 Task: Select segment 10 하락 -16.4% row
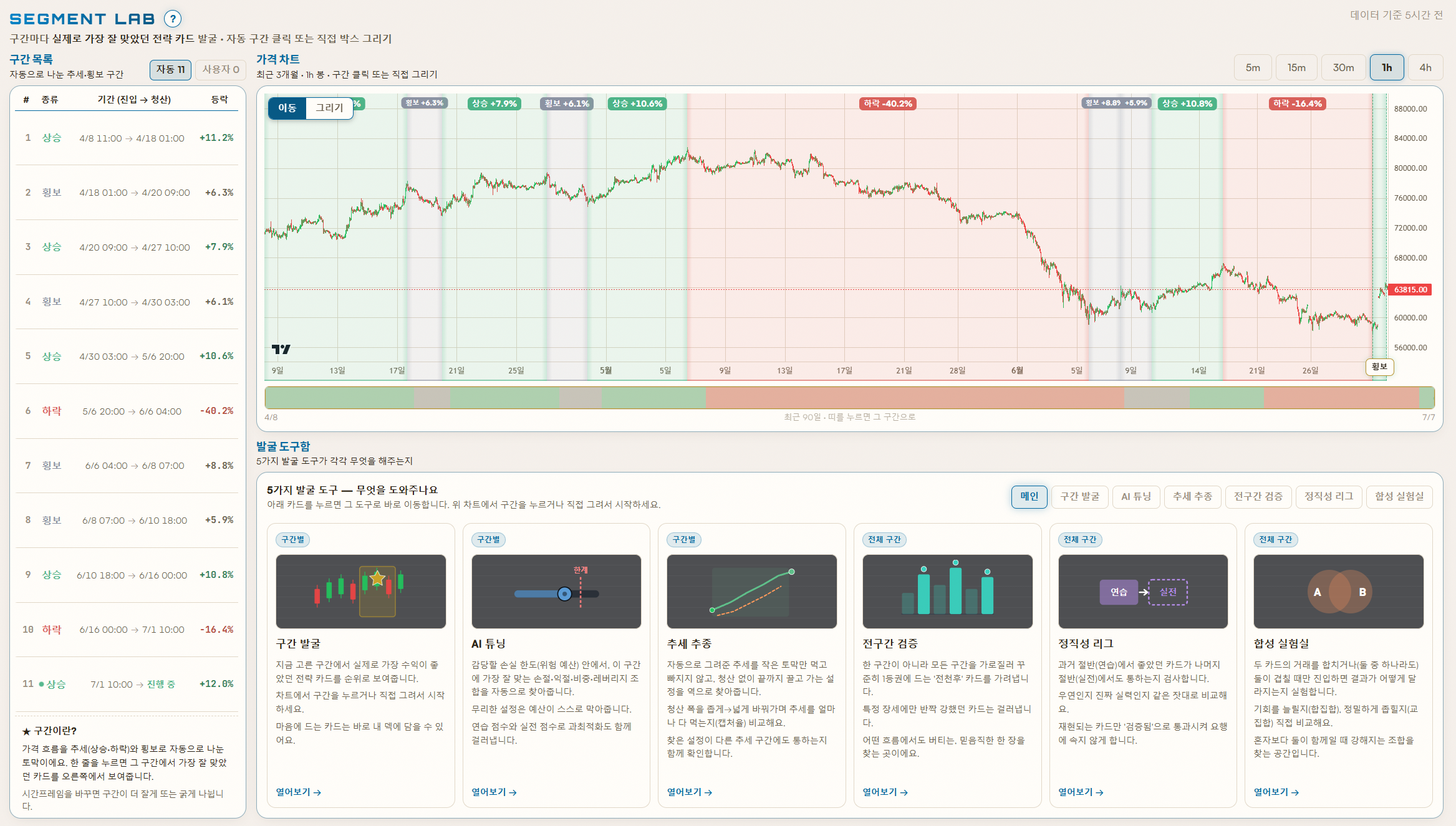pyautogui.click(x=127, y=630)
